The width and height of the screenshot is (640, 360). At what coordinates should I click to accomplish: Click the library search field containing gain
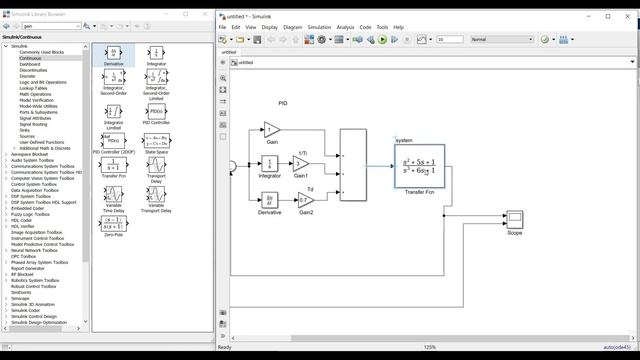click(x=51, y=26)
